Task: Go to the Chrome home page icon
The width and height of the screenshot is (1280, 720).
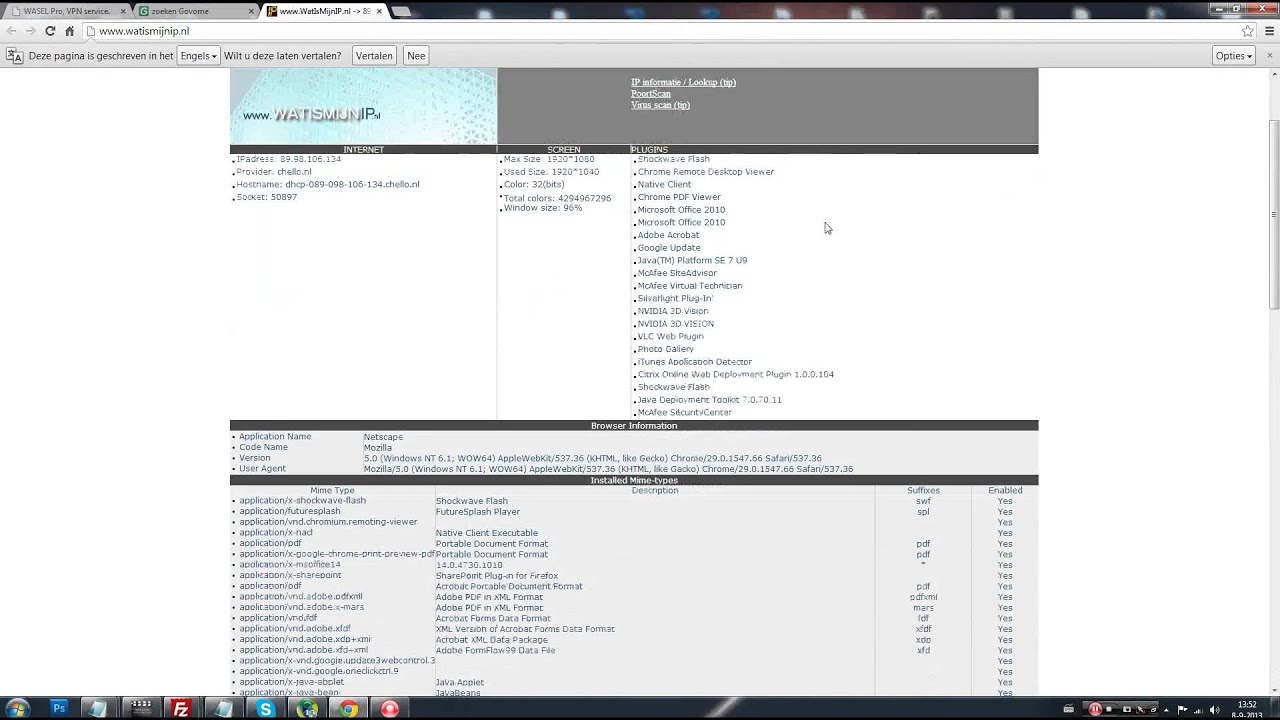Action: tap(70, 31)
